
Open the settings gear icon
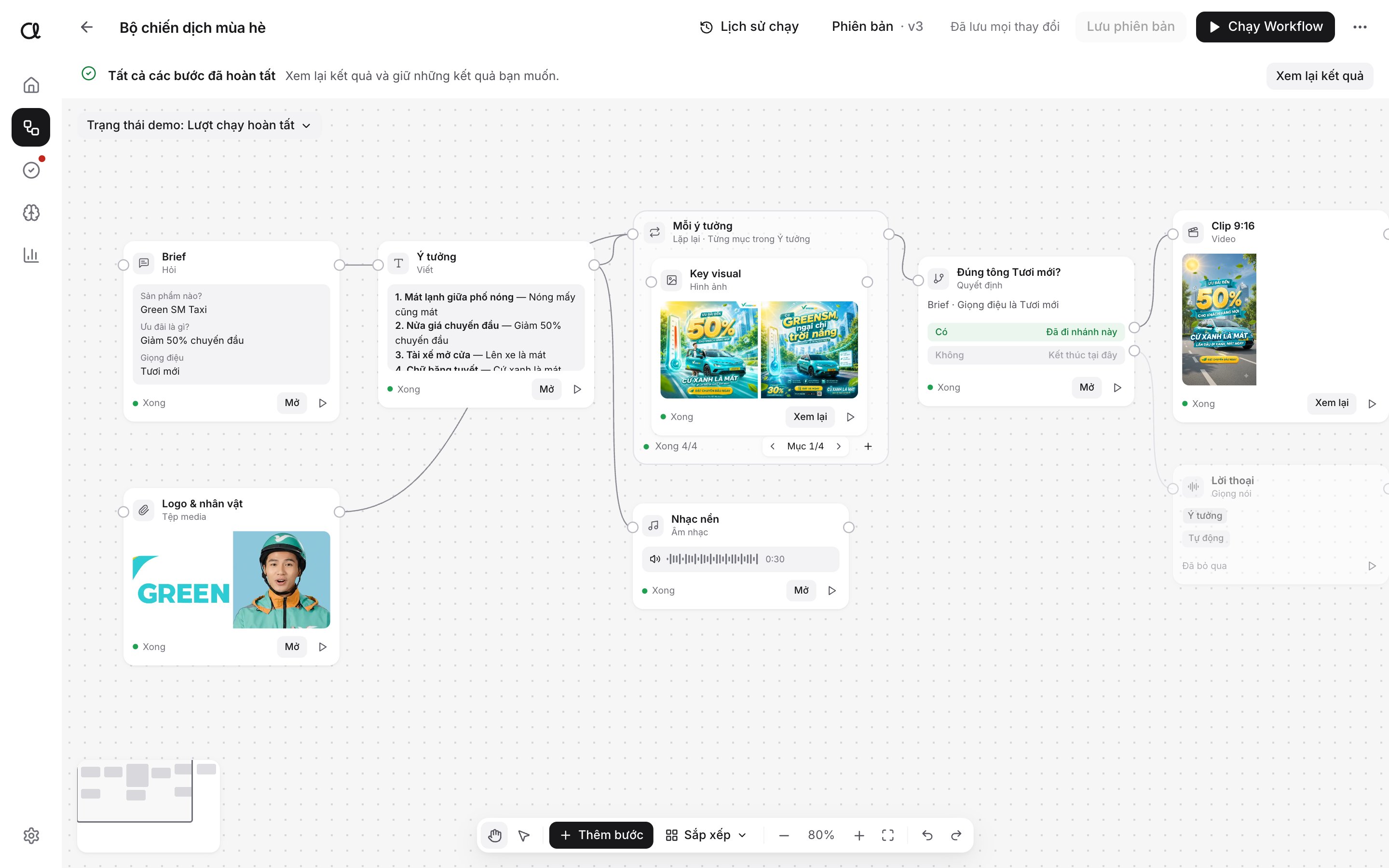click(x=31, y=835)
